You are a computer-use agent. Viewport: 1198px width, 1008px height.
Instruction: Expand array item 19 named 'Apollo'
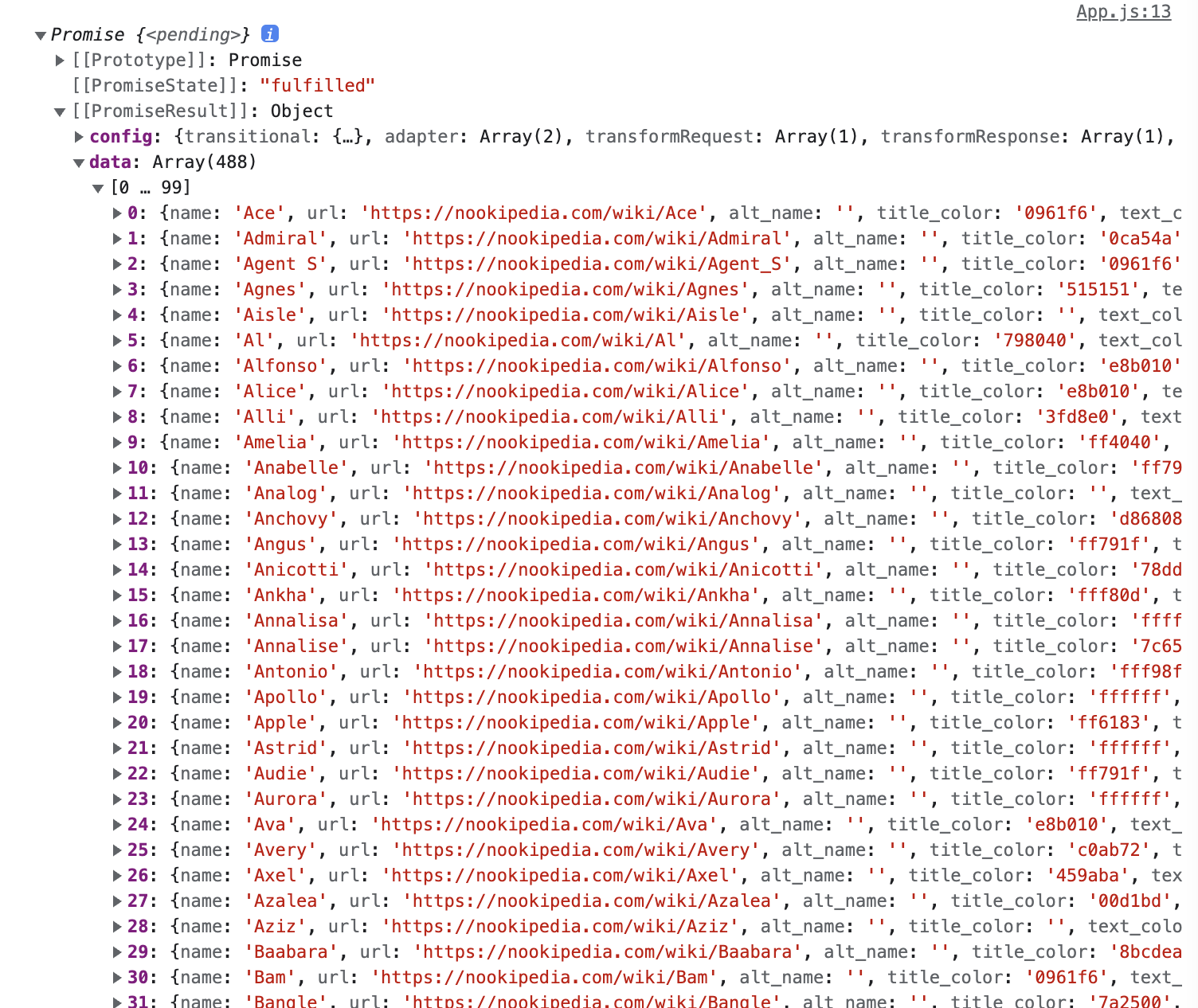pyautogui.click(x=117, y=697)
